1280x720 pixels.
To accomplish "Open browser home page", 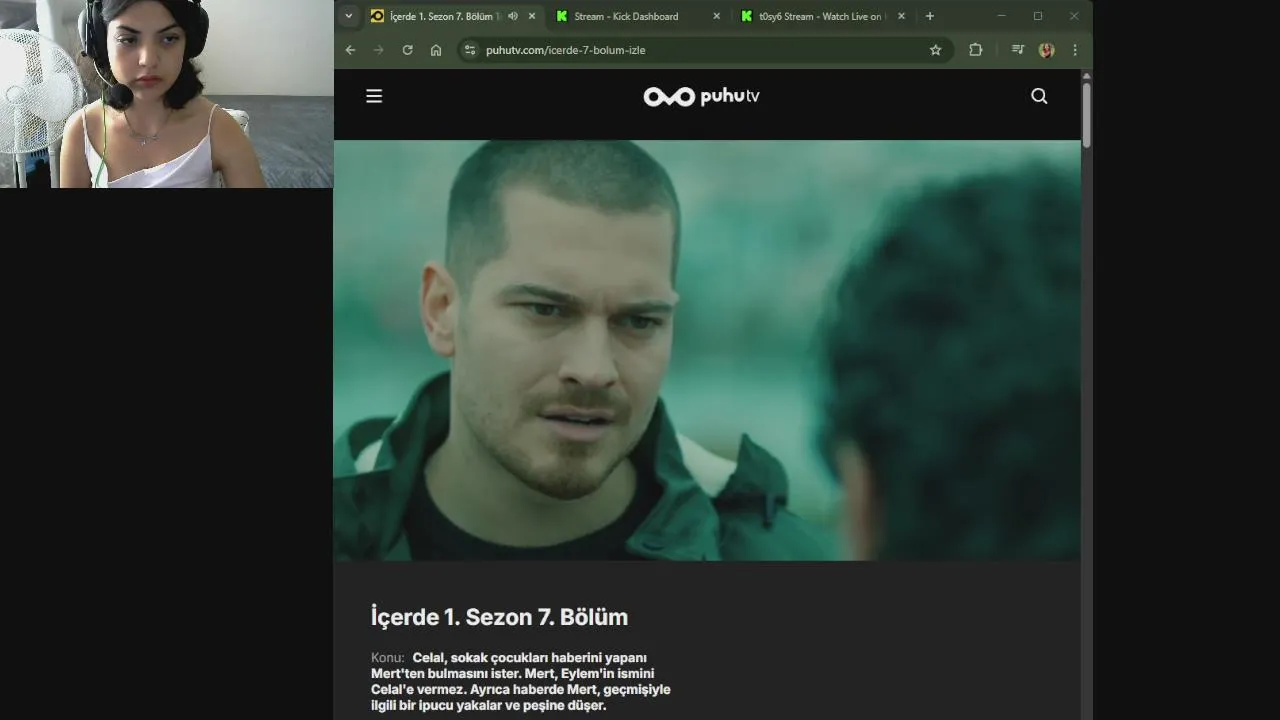I will click(x=436, y=50).
